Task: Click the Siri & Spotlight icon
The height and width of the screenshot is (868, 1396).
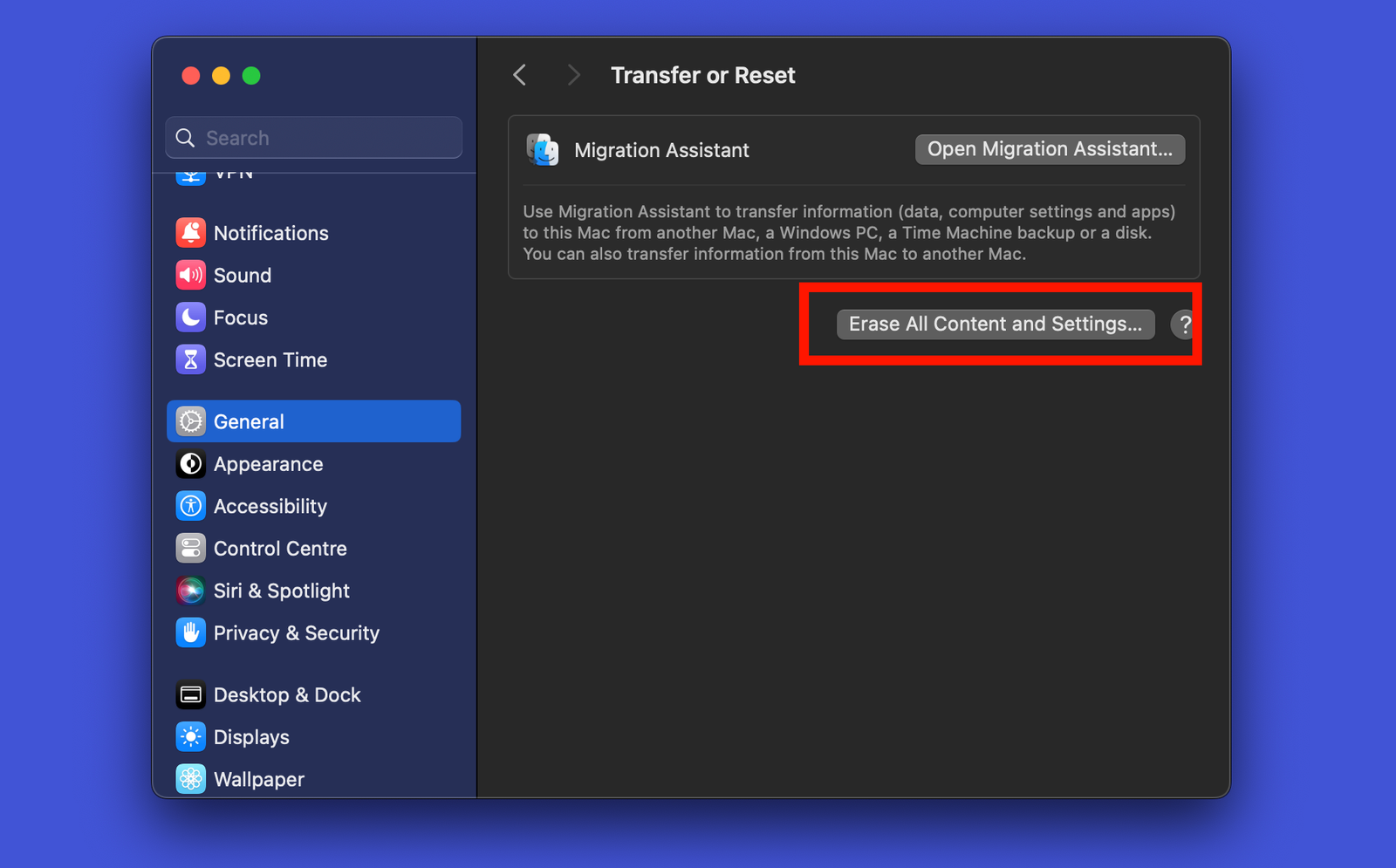Action: pyautogui.click(x=190, y=591)
